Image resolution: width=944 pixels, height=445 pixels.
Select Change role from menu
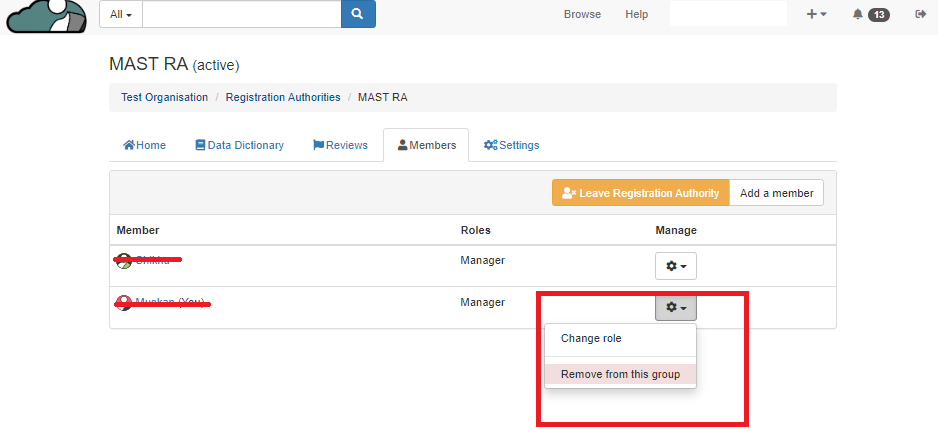(591, 339)
